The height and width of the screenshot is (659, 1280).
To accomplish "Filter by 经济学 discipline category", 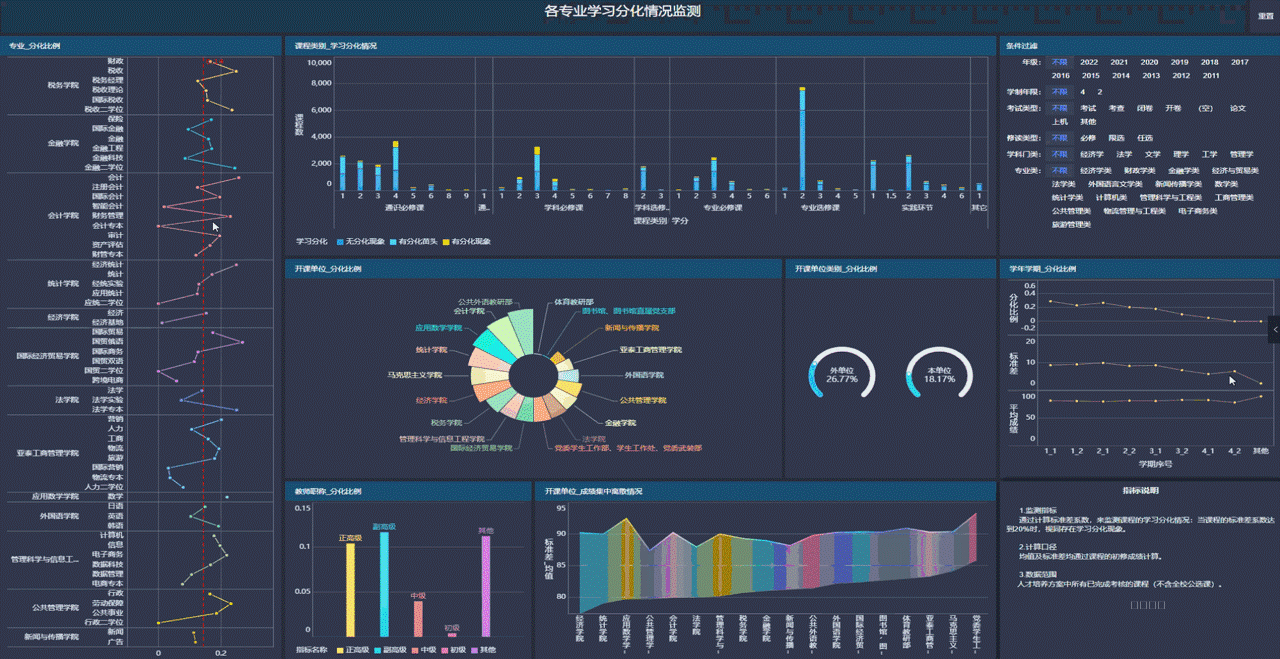I will 1091,155.
